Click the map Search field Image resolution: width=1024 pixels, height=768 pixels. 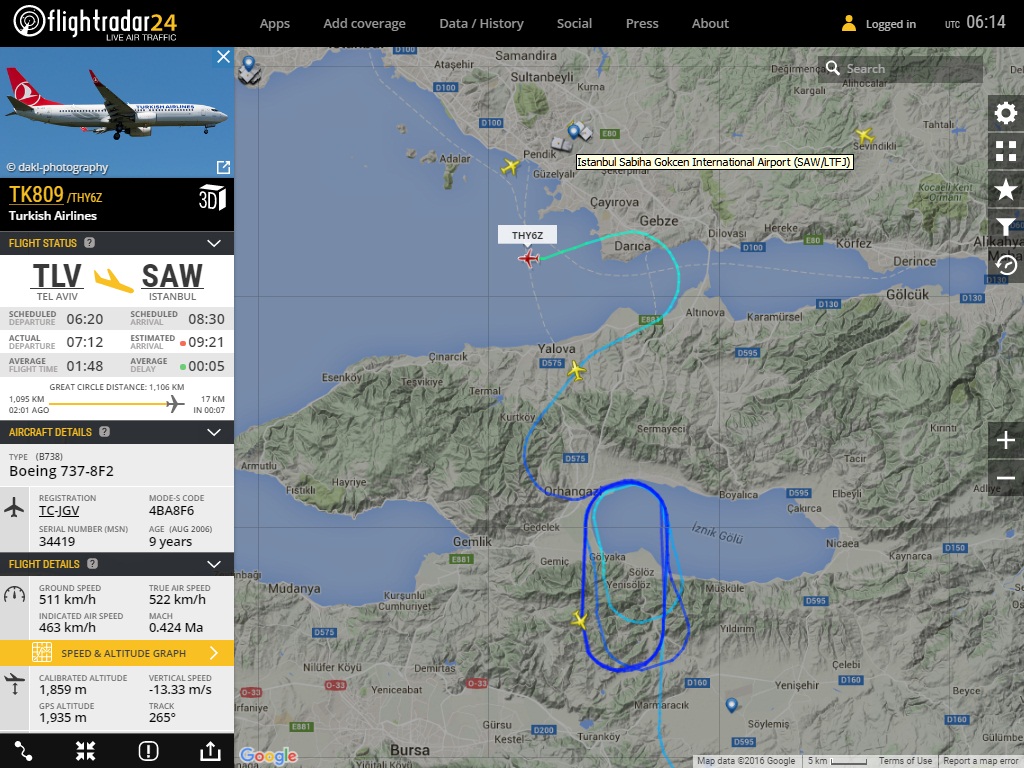click(x=900, y=69)
